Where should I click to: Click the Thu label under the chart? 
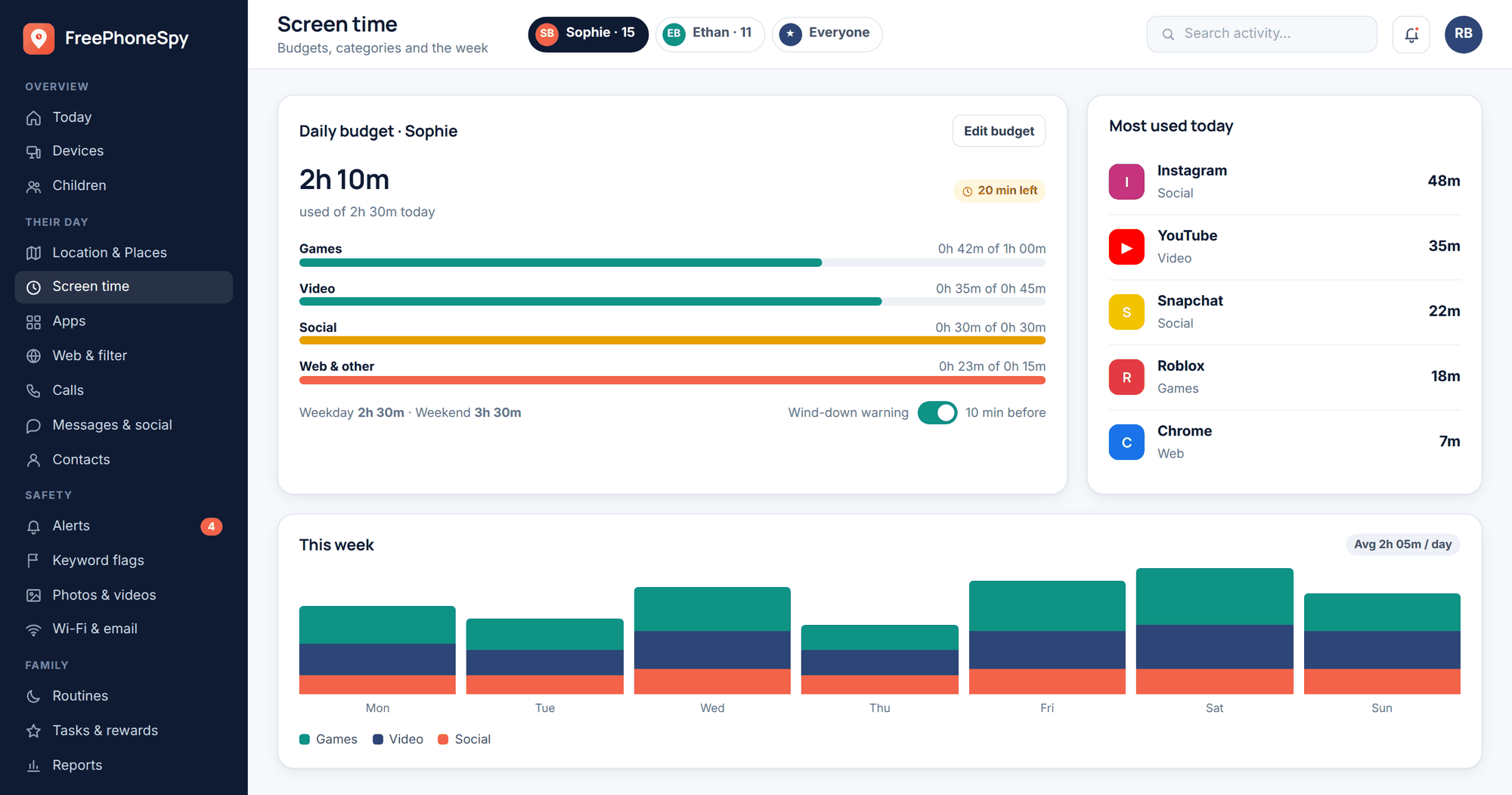tap(879, 709)
